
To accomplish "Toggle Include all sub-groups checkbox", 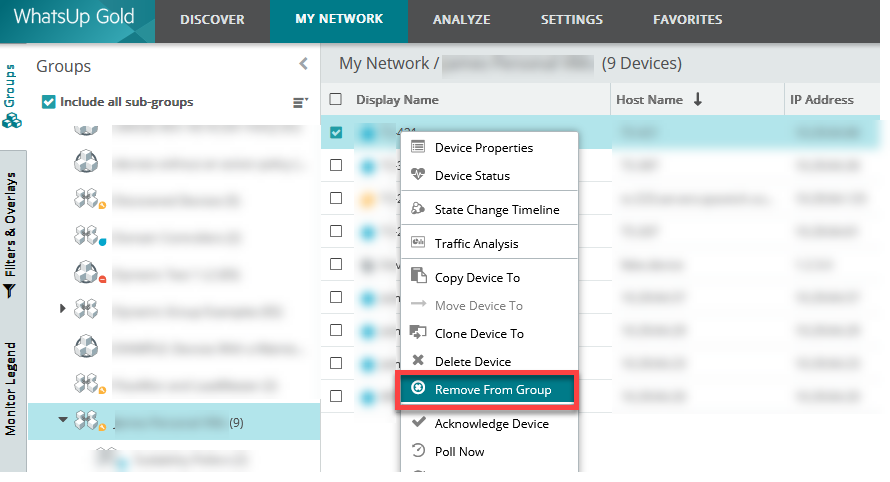I will coord(48,102).
